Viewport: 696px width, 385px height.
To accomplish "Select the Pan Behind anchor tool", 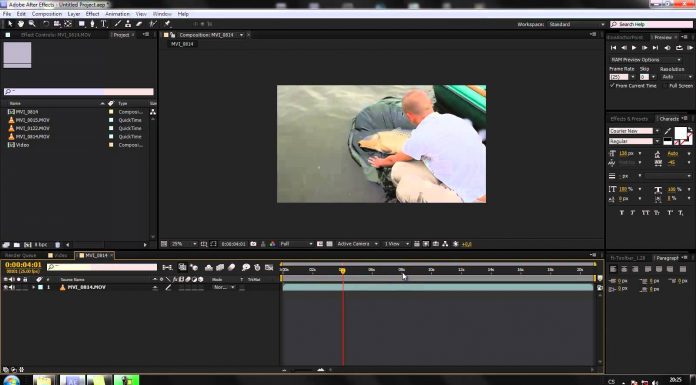I will (x=68, y=24).
